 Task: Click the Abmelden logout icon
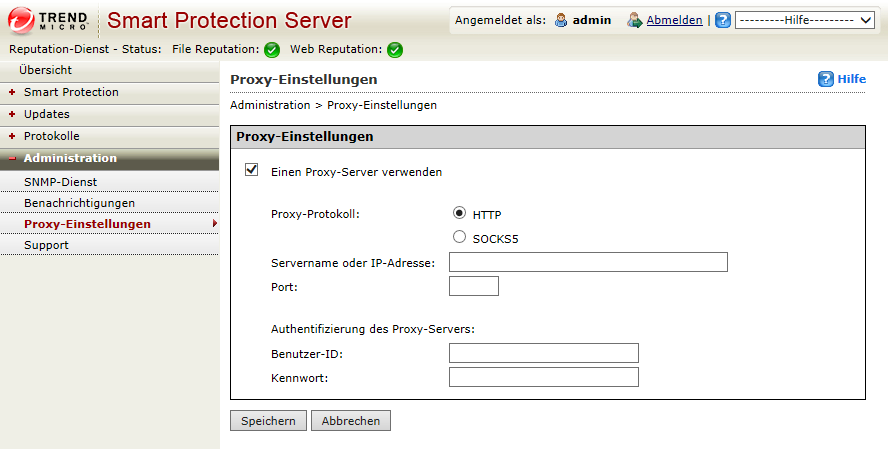634,20
